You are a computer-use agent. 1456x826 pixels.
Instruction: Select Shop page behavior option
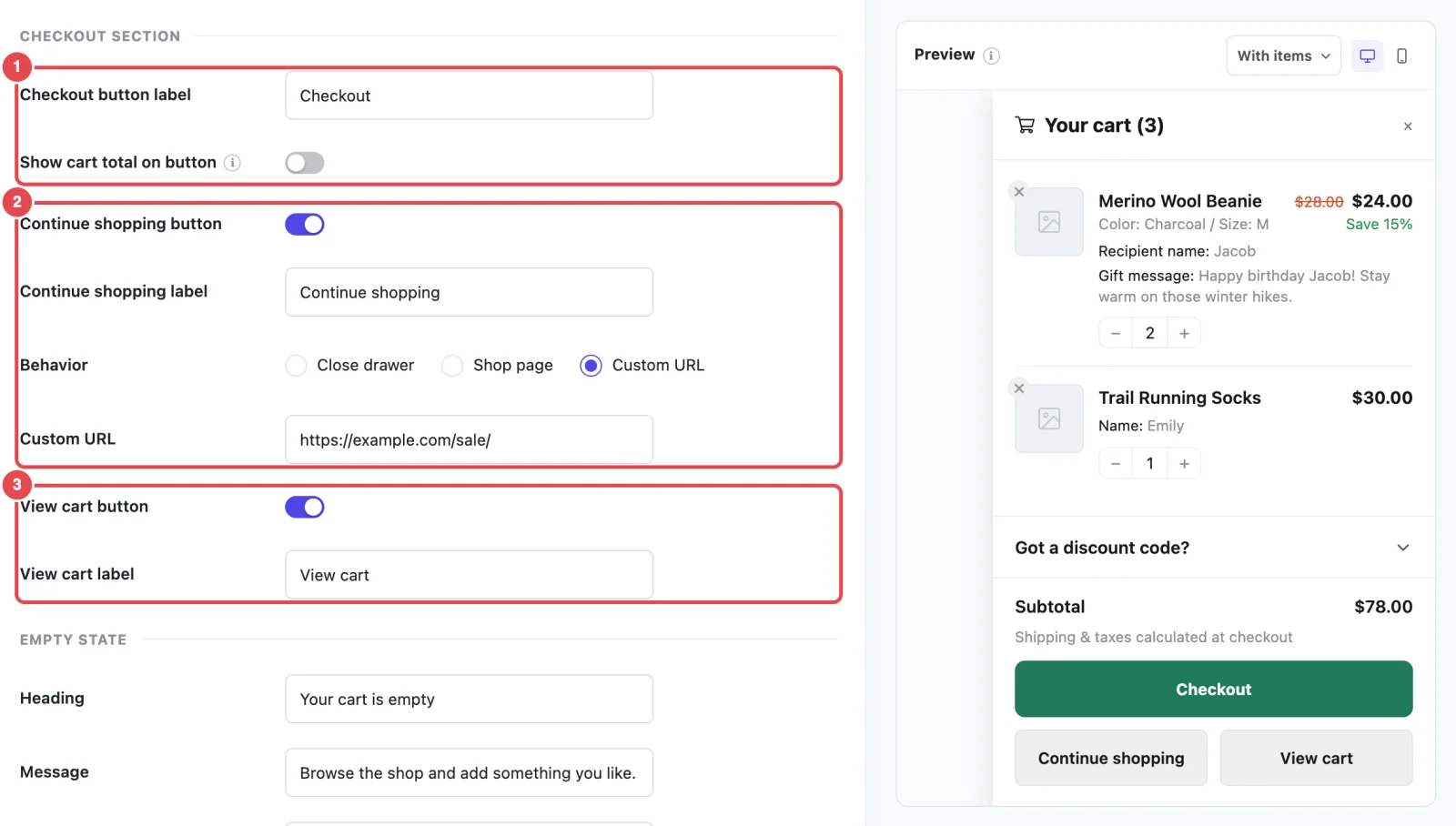click(x=452, y=366)
